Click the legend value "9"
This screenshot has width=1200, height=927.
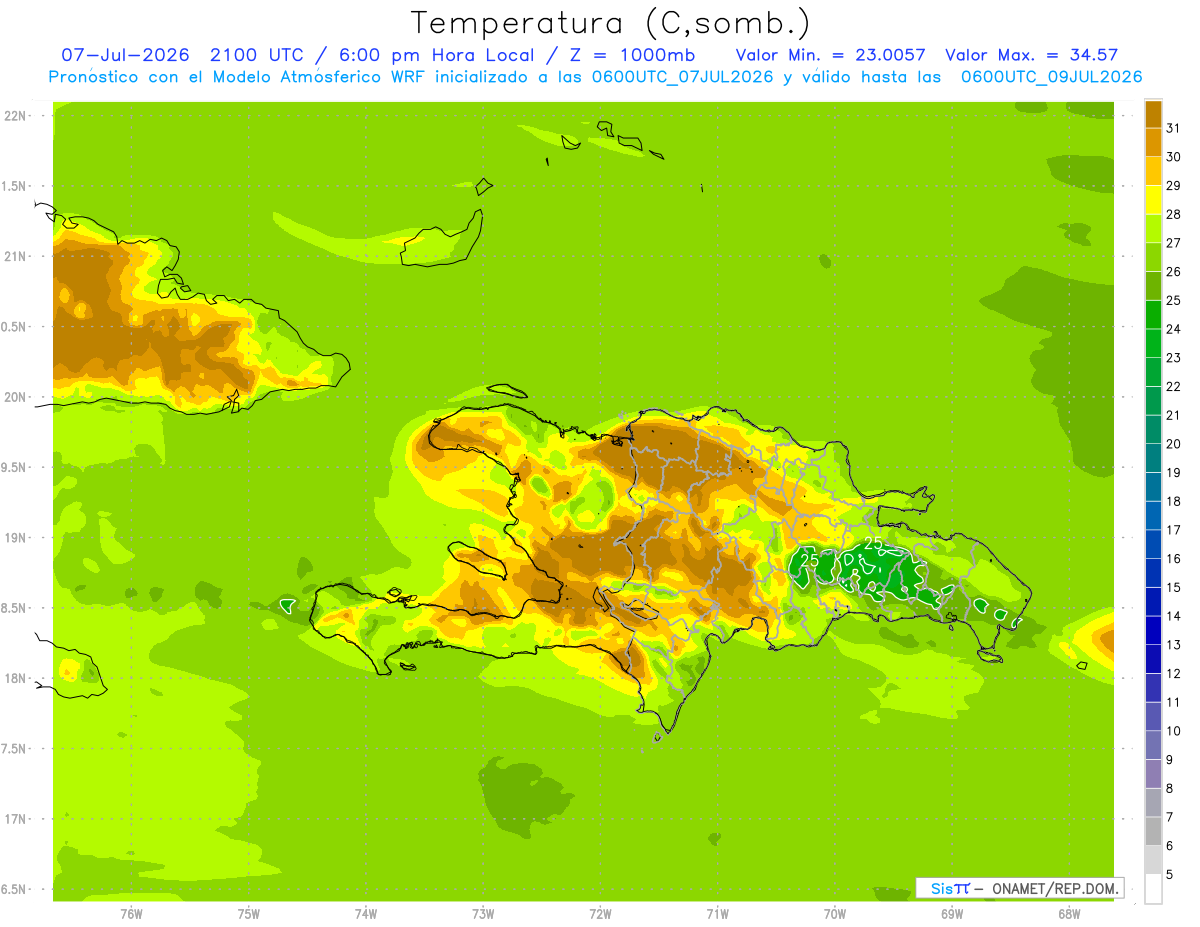1170,760
